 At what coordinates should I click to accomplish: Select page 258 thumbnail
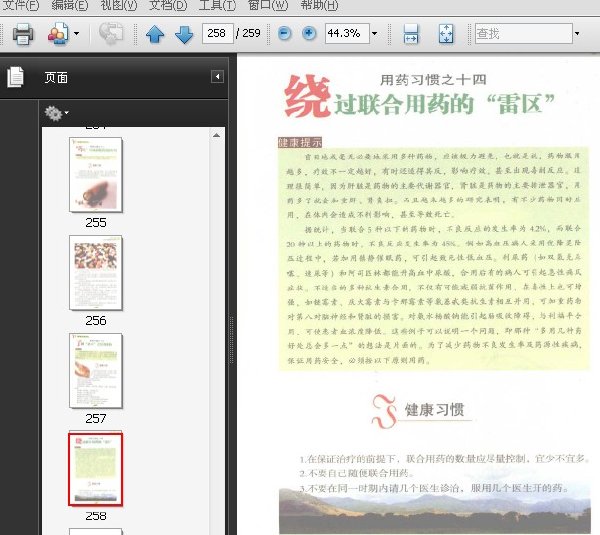tap(96, 469)
